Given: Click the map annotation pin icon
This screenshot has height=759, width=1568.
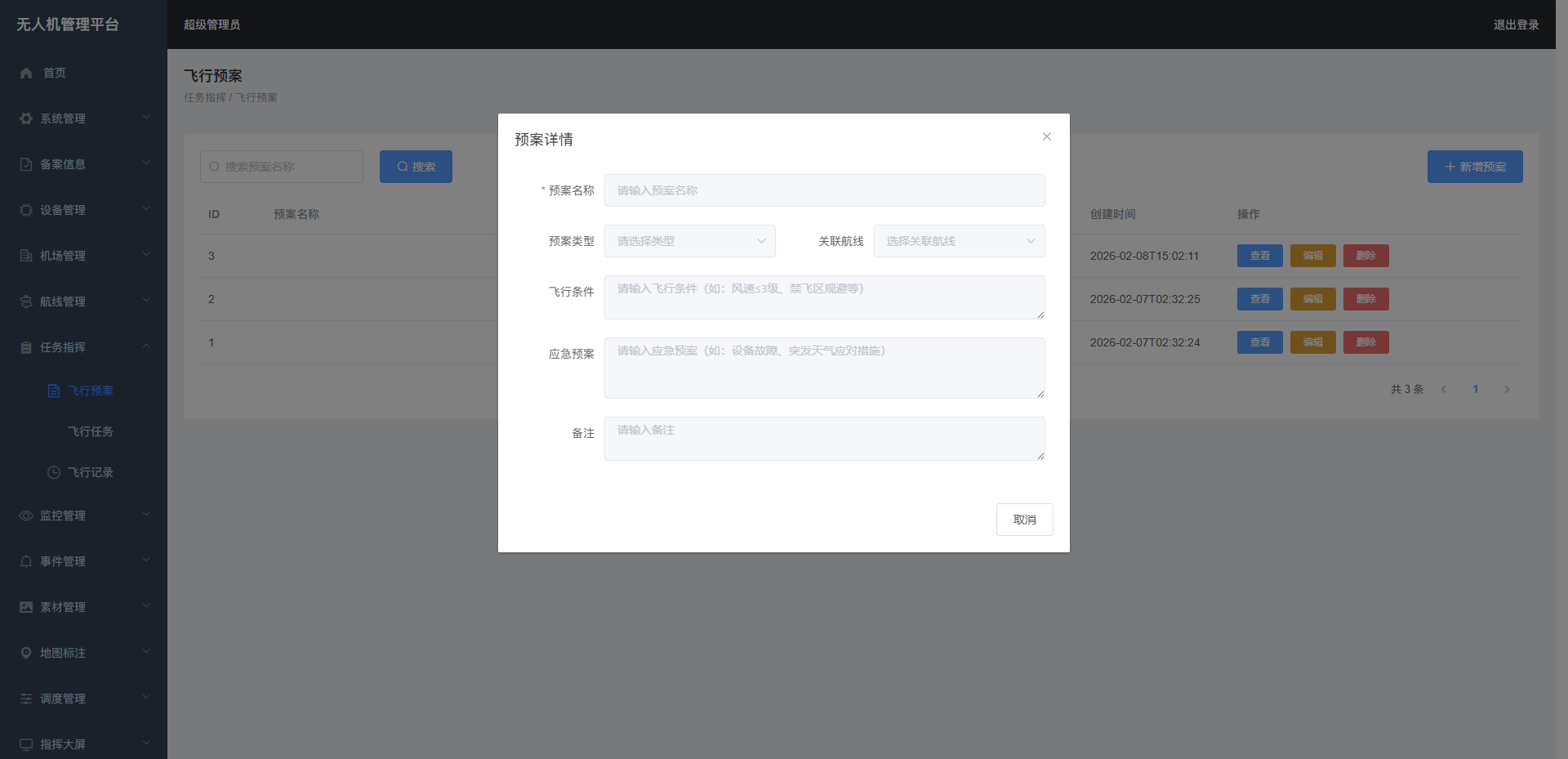Looking at the screenshot, I should click(x=26, y=653).
